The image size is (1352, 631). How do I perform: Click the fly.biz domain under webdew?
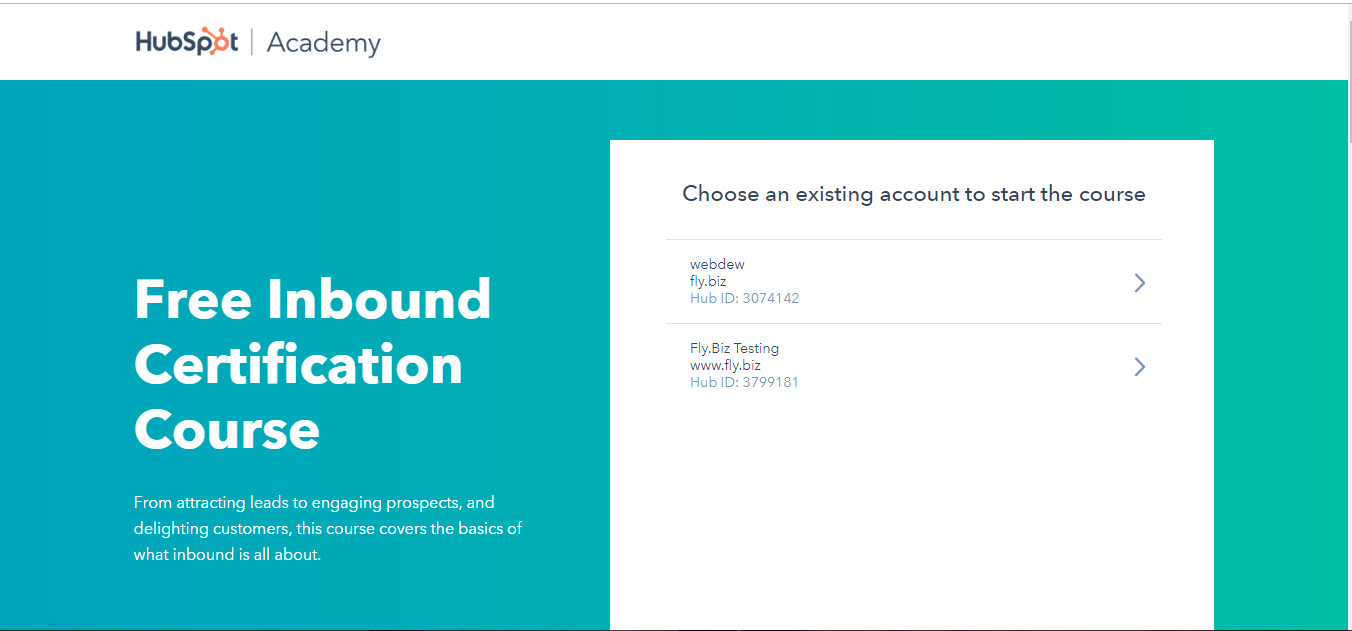tap(708, 282)
